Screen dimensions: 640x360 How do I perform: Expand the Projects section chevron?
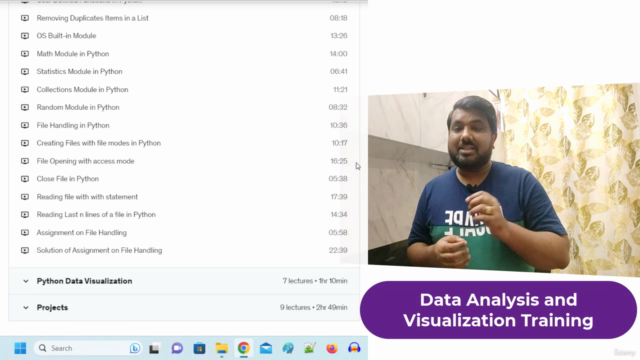pos(26,308)
